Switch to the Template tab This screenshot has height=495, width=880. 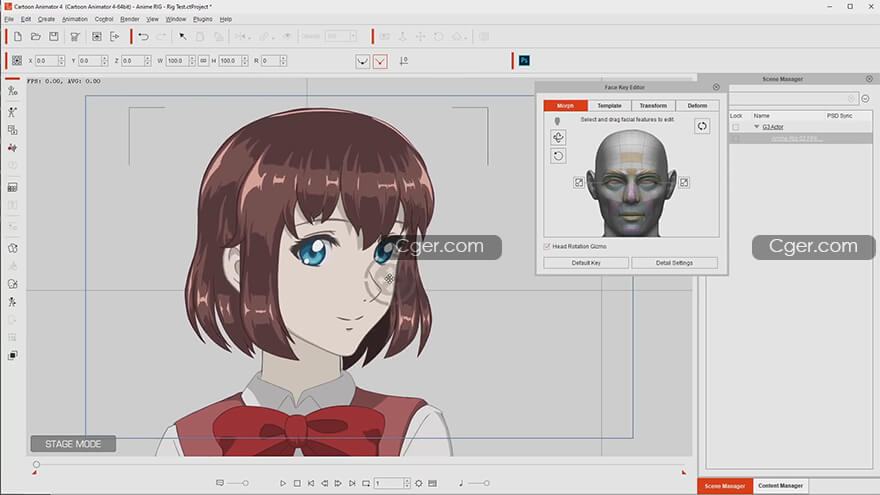point(609,106)
